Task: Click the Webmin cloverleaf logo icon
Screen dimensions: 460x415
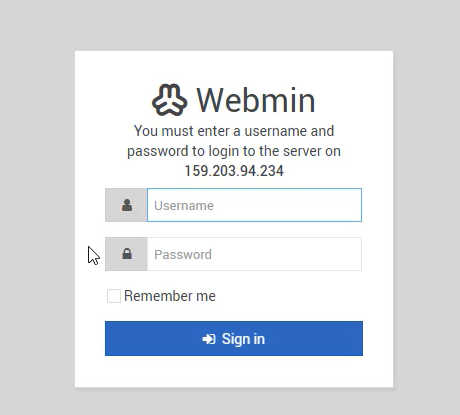Action: 169,100
